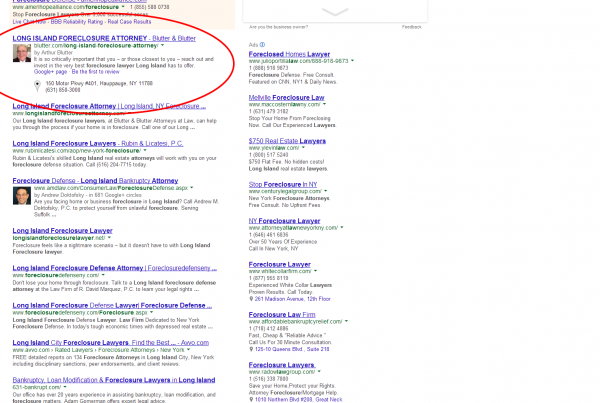Open dropdown arrow beside whitecollarfirm.com ad URL

coord(315,271)
